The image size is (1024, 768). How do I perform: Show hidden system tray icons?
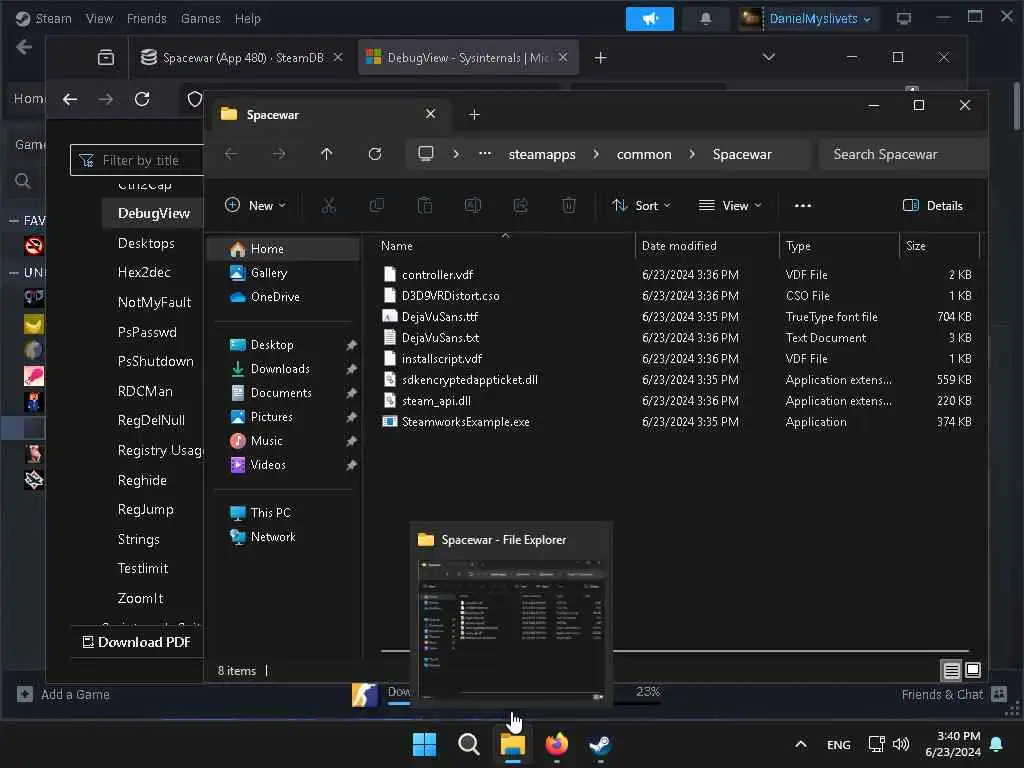[x=801, y=744]
